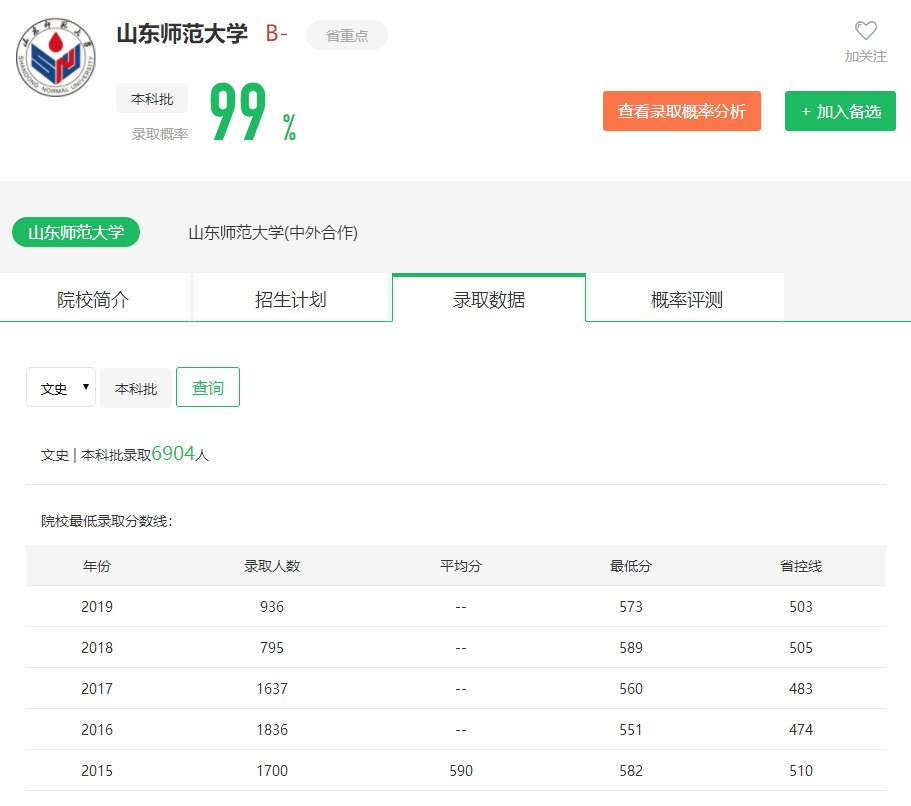Click minimum score 582

point(631,771)
